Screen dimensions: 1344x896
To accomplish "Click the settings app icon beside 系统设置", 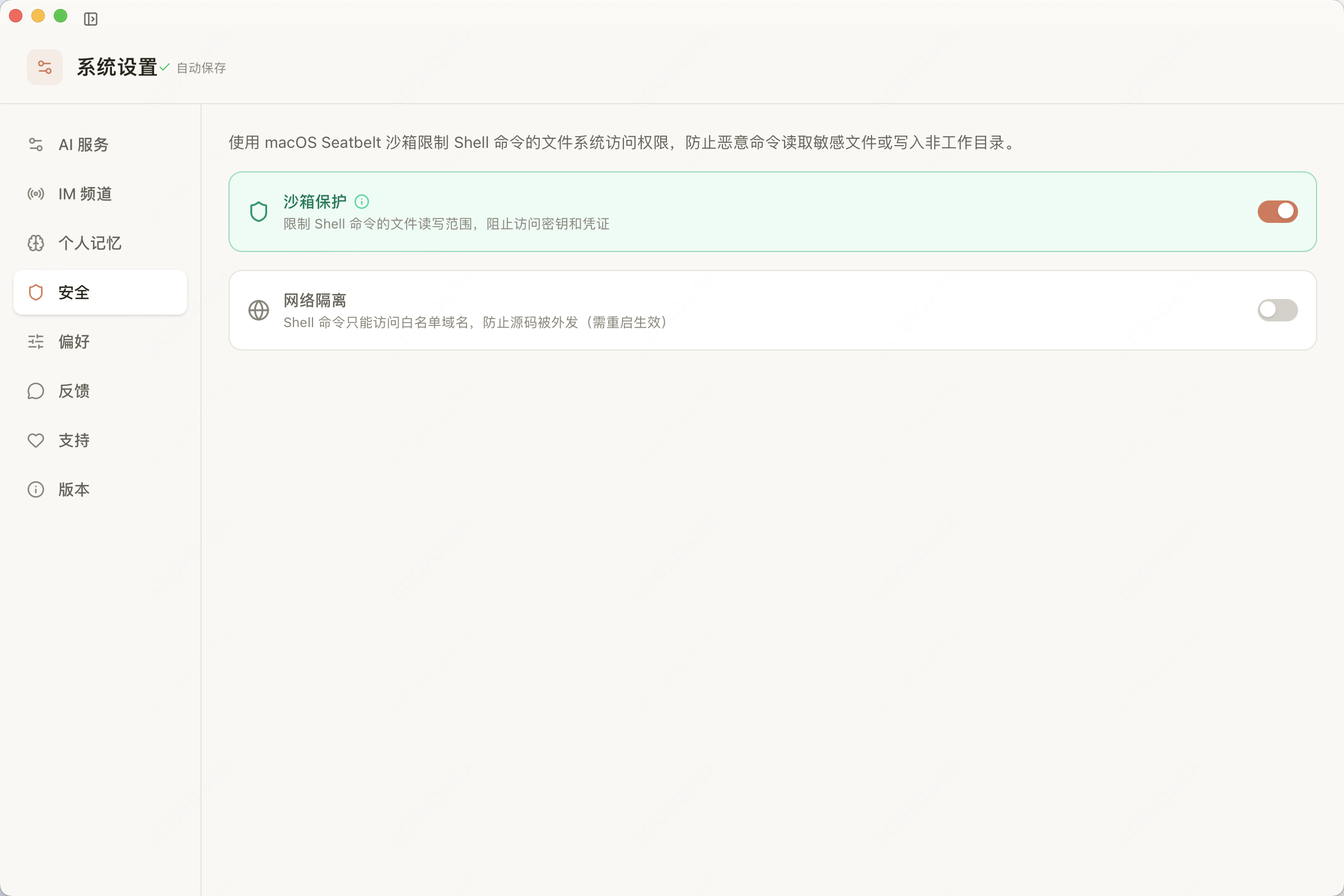I will [45, 67].
